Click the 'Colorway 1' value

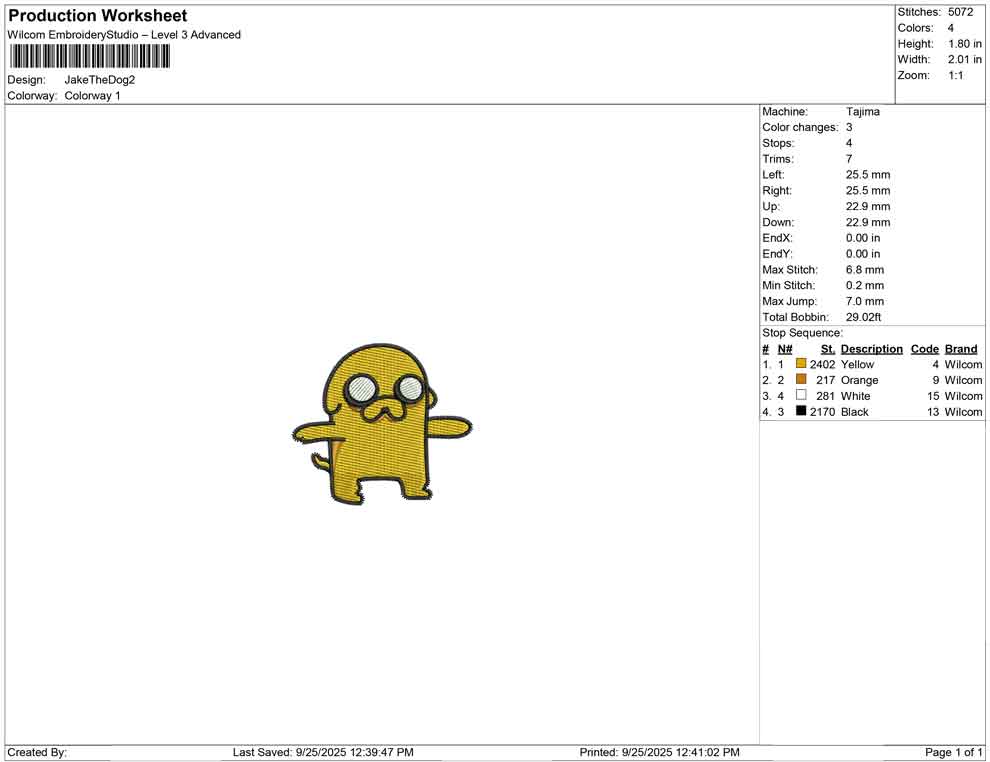[92, 96]
